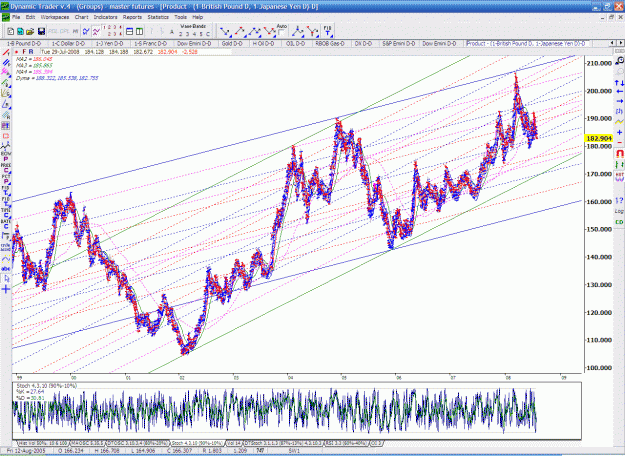This screenshot has height=456, width=625.
Task: Select the up-swing two-point pattern tool
Action: coord(240,31)
